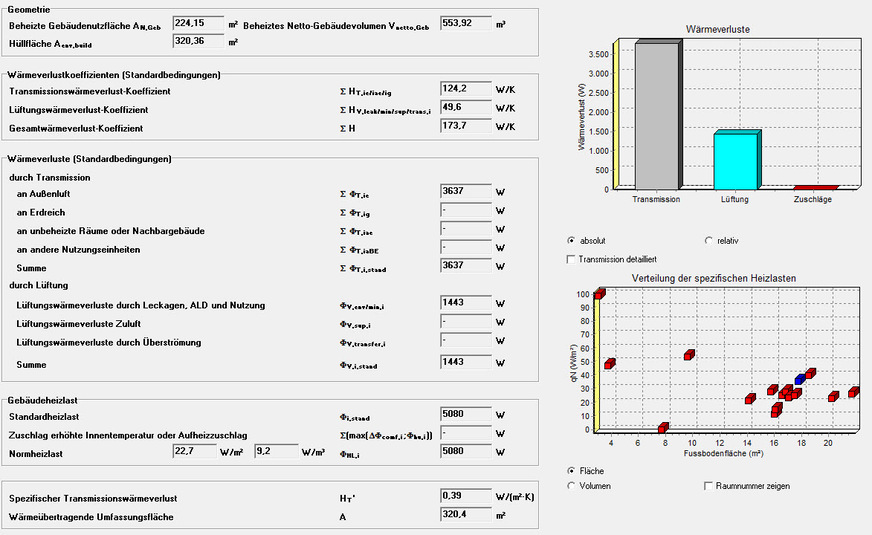This screenshot has width=872, height=535.
Task: Click the Hüllfläche value field 320,36
Action: [x=197, y=42]
